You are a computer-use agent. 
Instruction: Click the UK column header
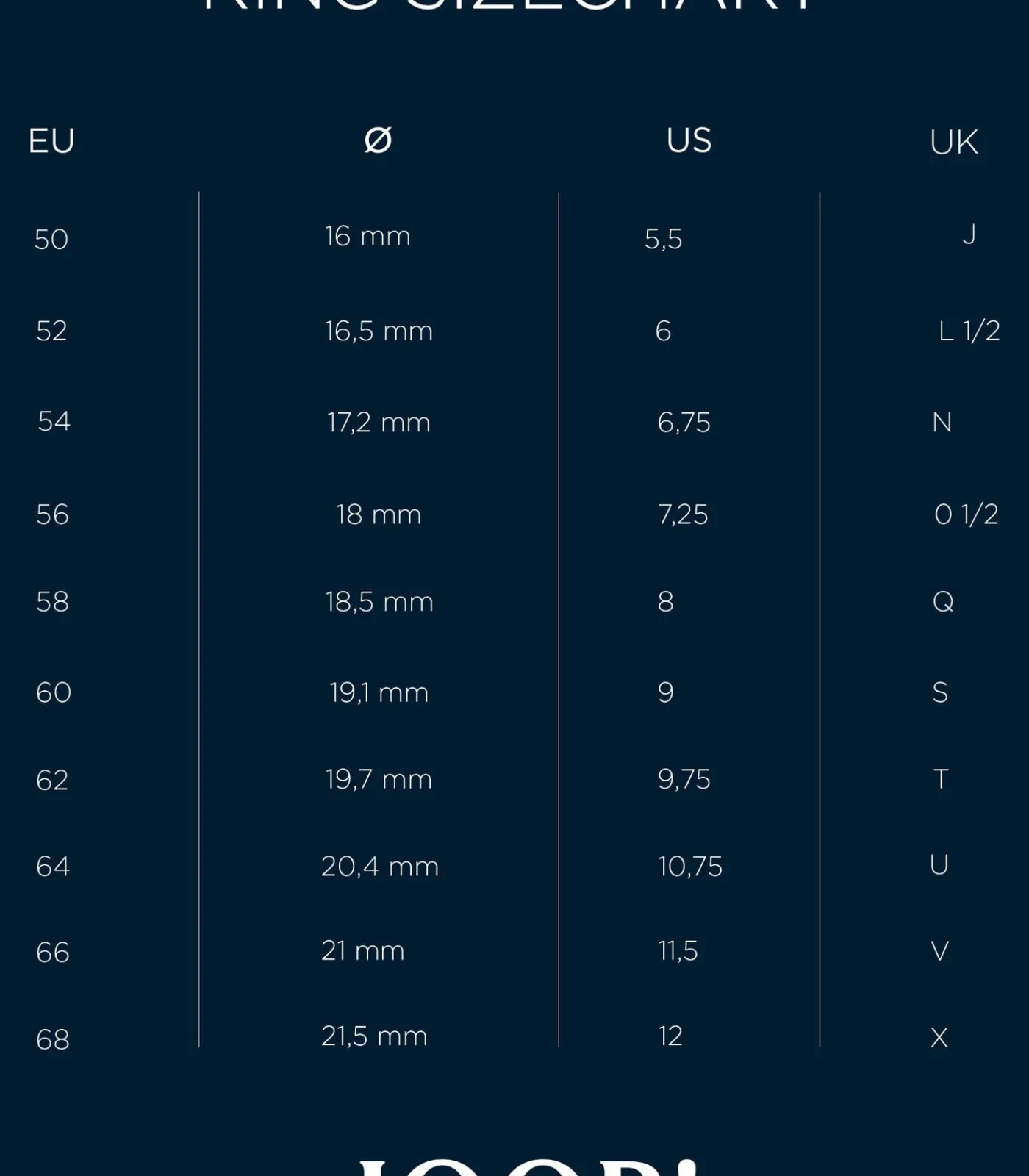point(953,142)
